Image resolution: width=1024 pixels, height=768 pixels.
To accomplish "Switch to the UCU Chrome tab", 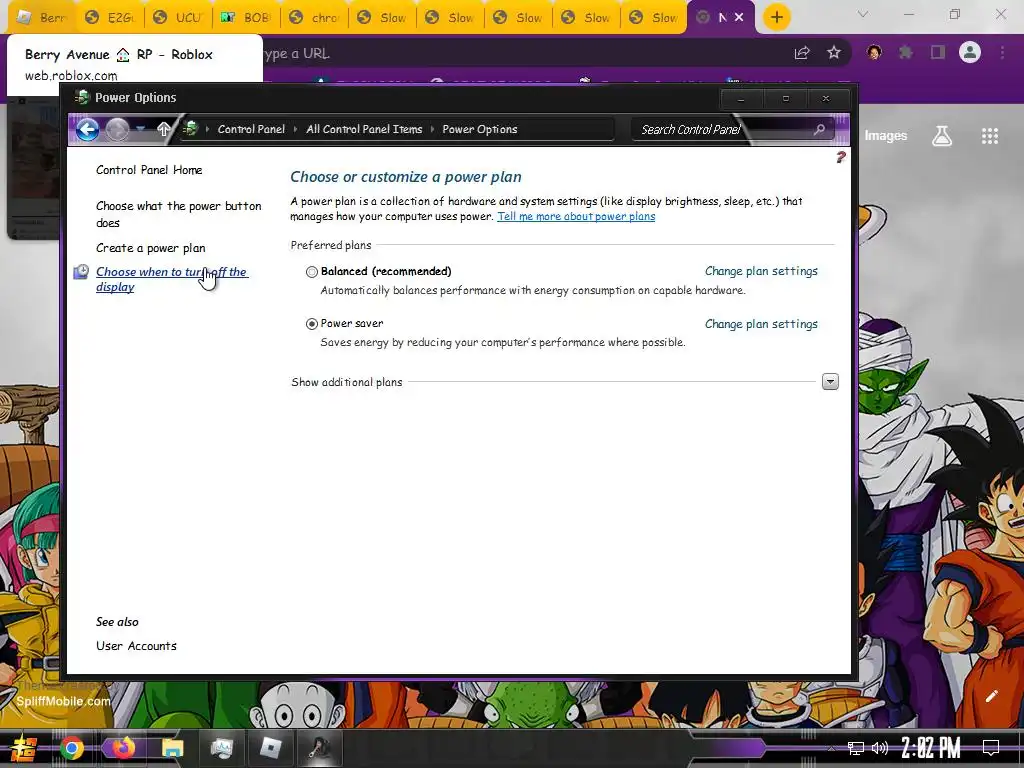I will [178, 18].
